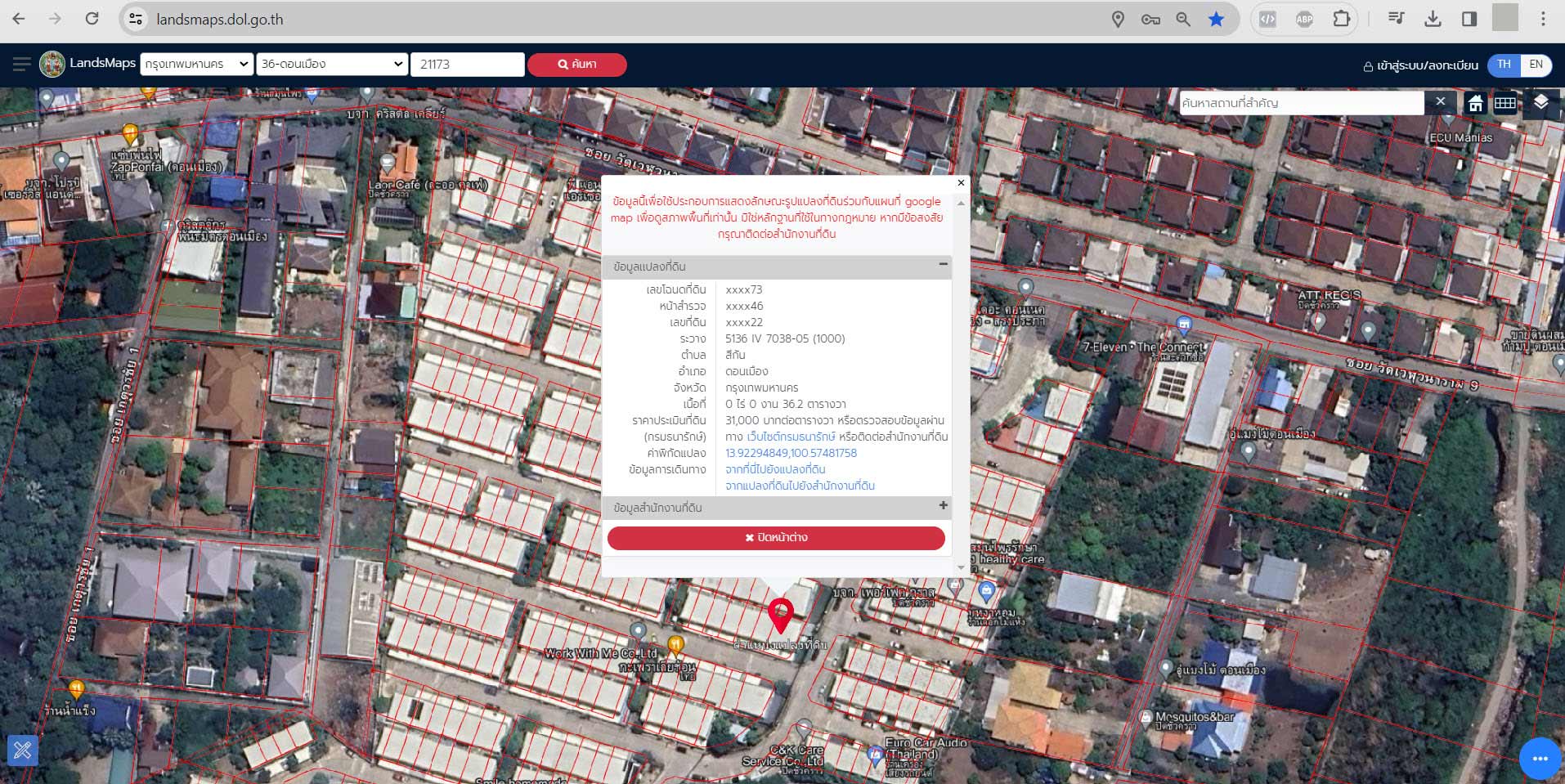
Task: Click the red ค้นหา search button
Action: [x=577, y=65]
